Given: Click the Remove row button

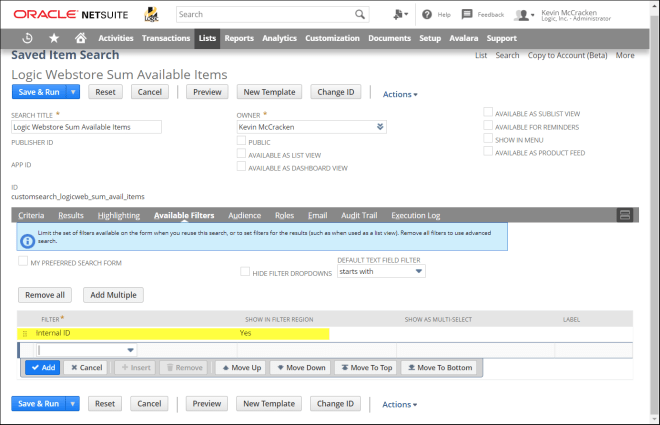Looking at the screenshot, I should [184, 367].
